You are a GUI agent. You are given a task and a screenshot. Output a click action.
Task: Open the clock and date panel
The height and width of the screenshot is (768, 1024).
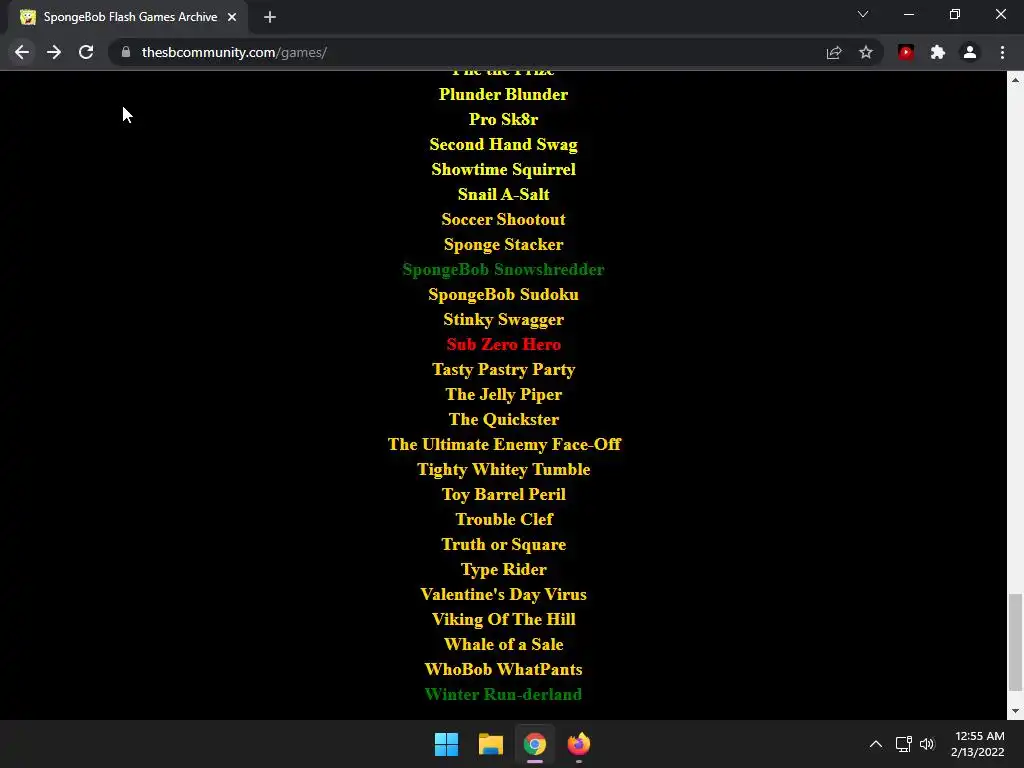click(978, 744)
